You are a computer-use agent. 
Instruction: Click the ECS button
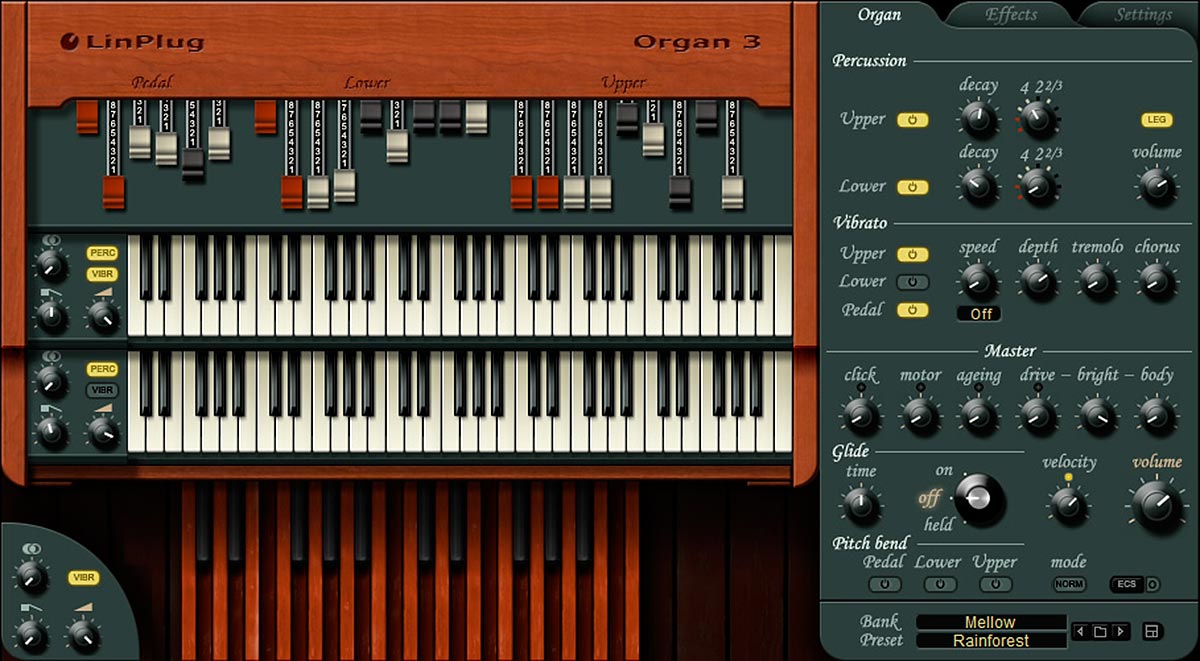coord(1127,584)
